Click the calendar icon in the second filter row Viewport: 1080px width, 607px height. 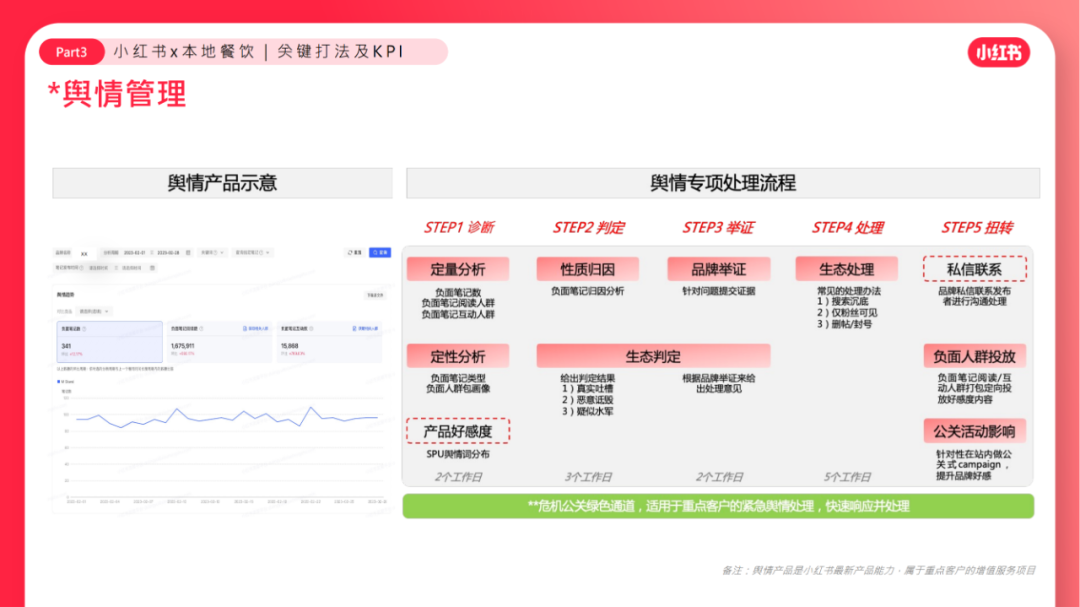[x=152, y=268]
